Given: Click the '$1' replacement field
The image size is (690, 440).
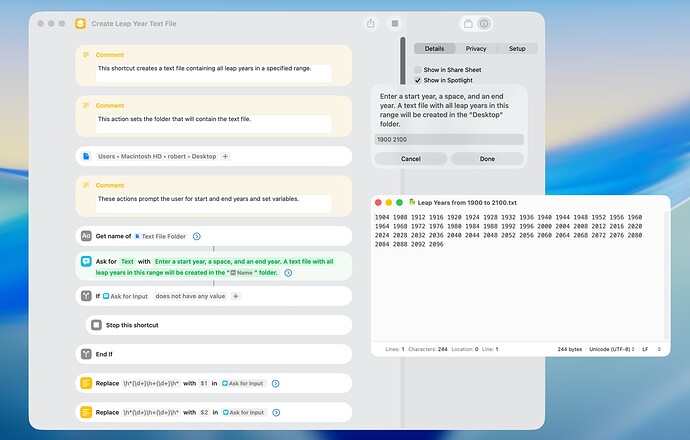Looking at the screenshot, I should tap(204, 383).
